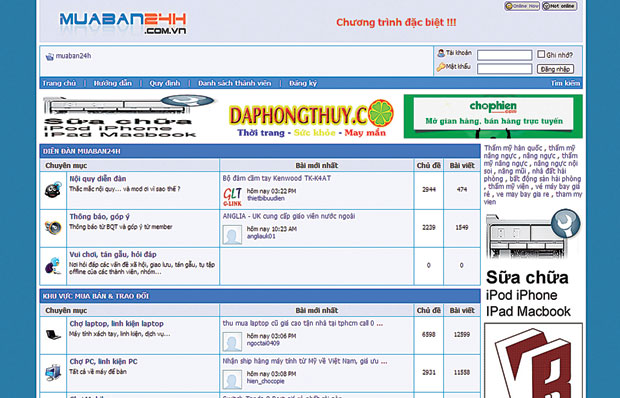Open the Trang chủ menu item
620x398 pixels.
click(59, 83)
